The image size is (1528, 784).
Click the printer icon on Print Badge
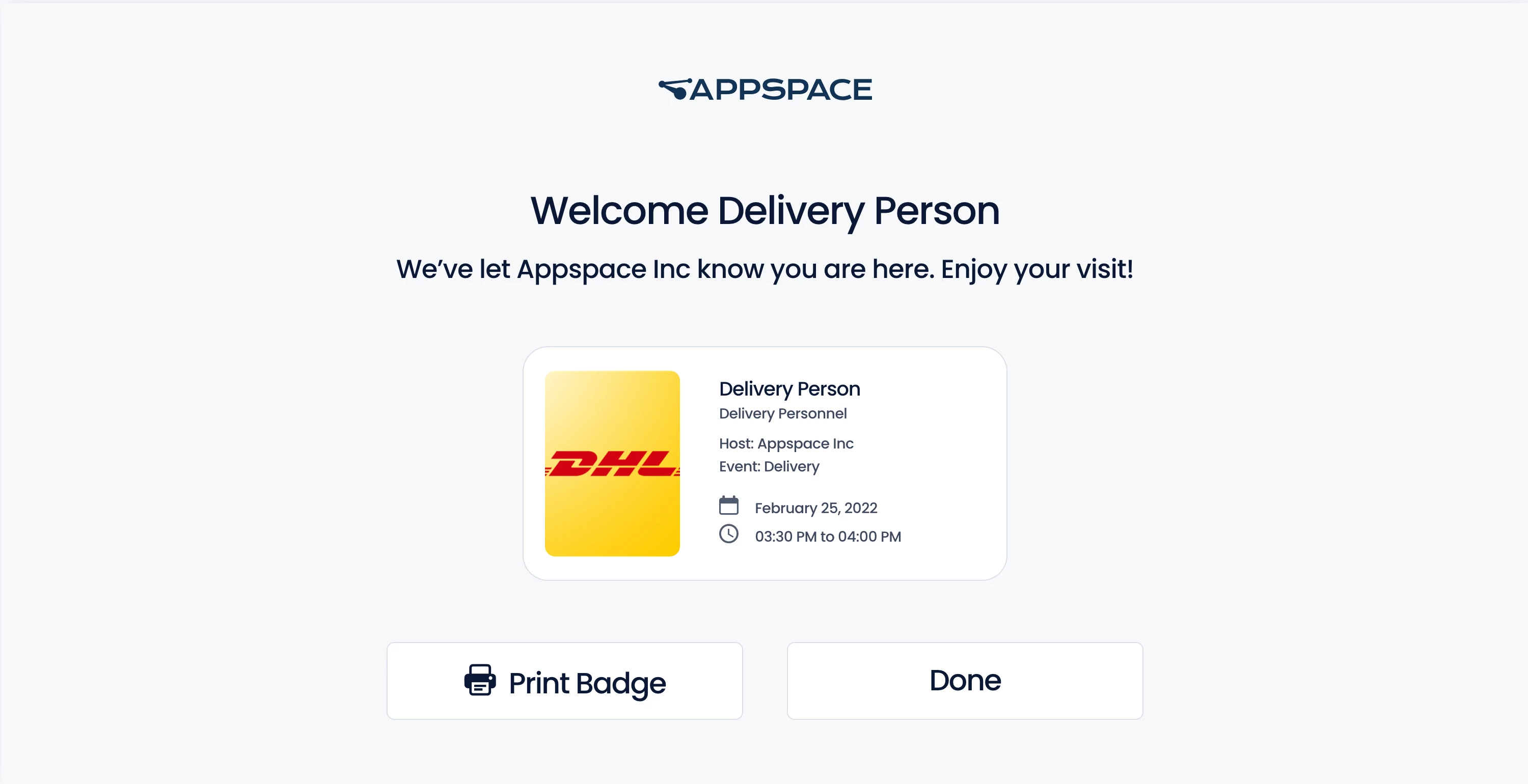(479, 680)
